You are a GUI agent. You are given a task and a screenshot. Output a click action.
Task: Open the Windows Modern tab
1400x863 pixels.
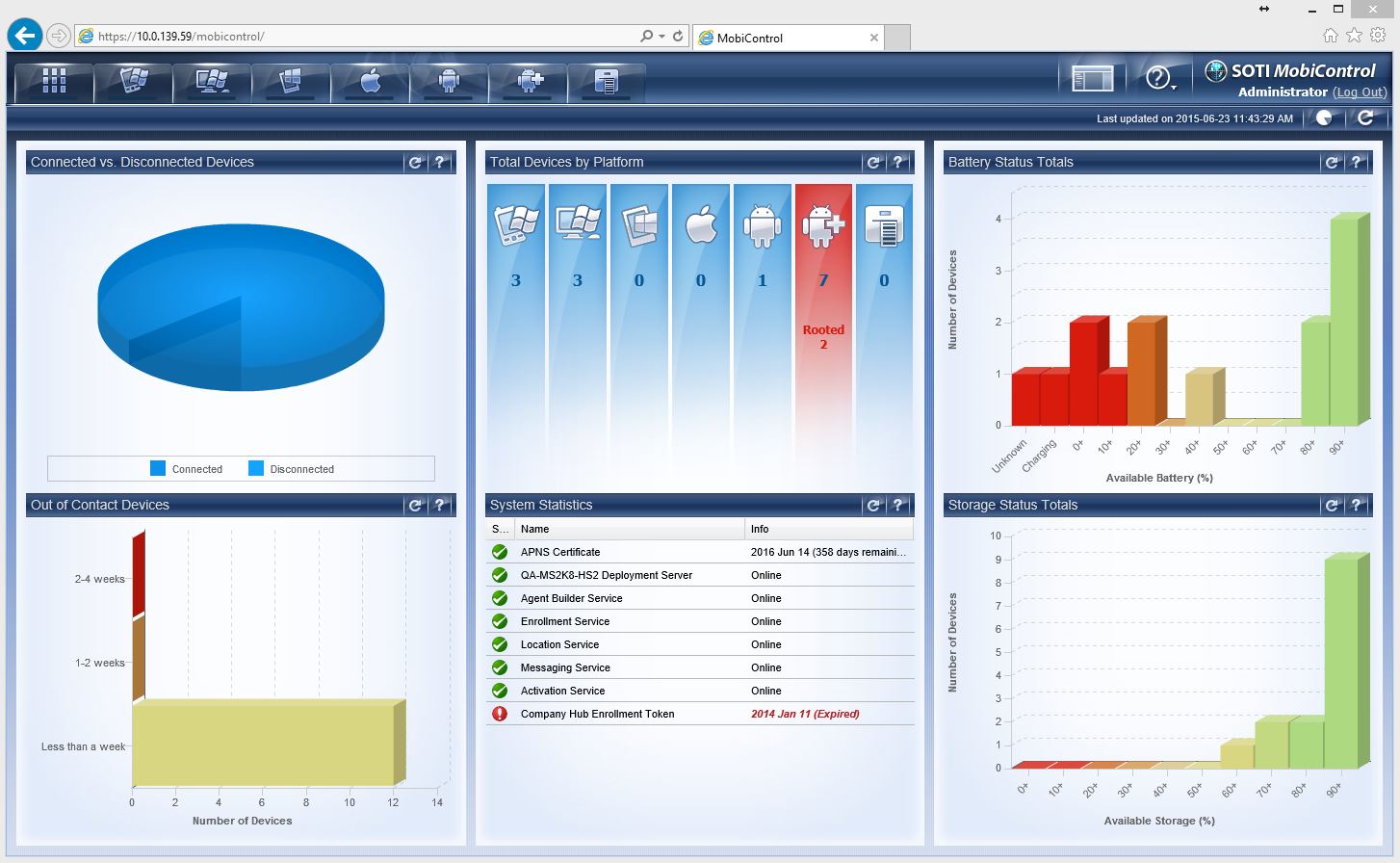(x=291, y=82)
